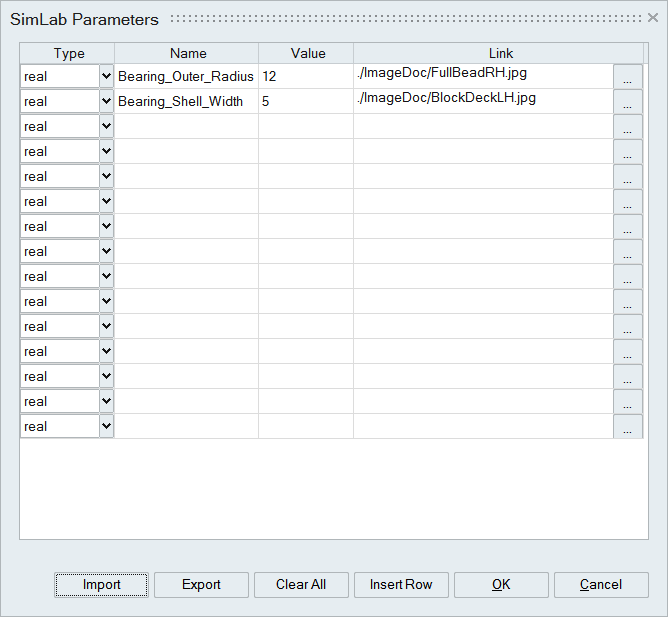Select the value 12 cell

[x=305, y=77]
